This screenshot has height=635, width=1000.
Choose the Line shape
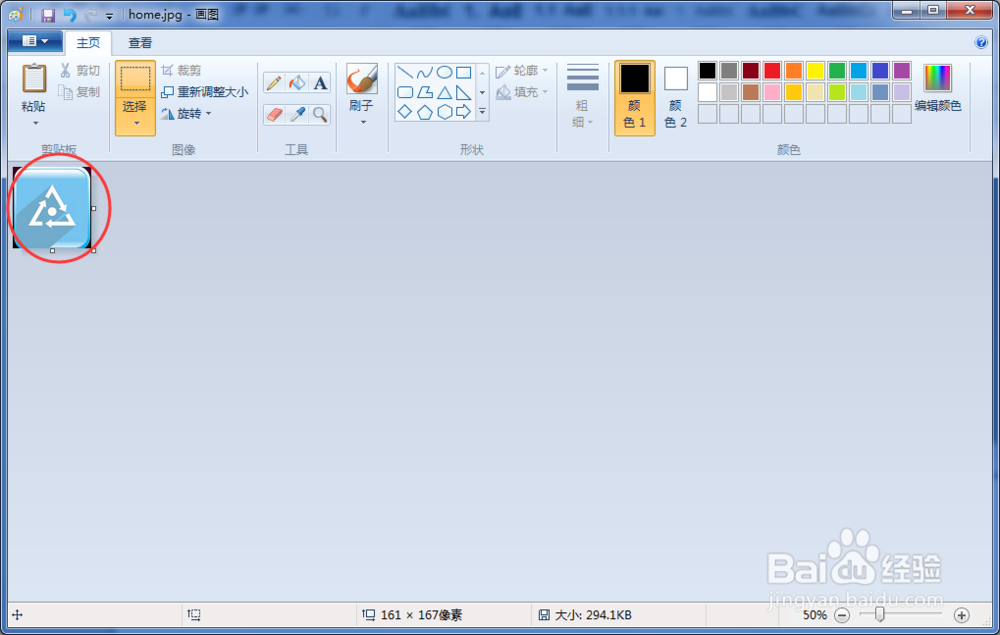[x=405, y=72]
